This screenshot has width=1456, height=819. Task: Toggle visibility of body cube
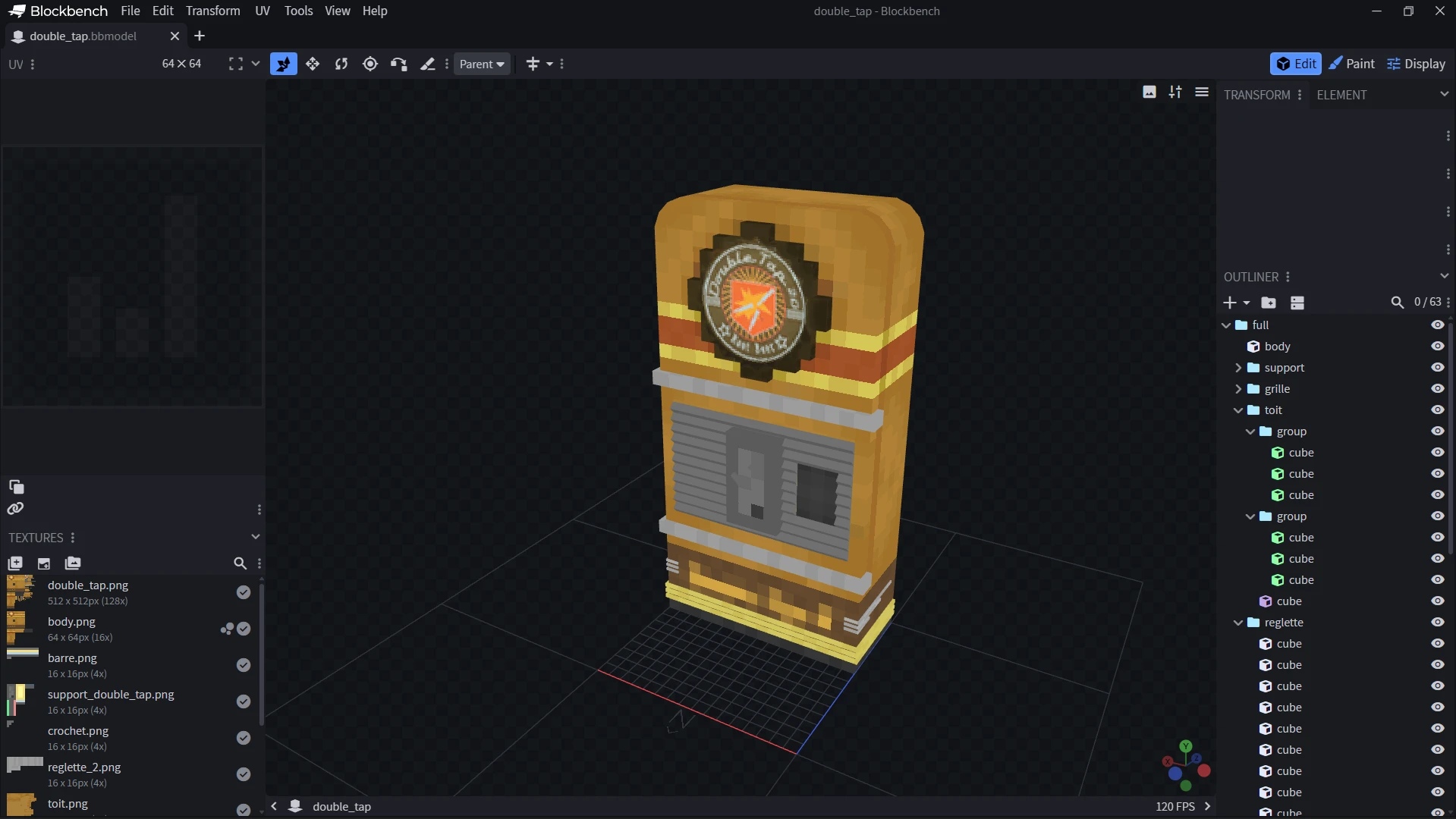tap(1437, 347)
